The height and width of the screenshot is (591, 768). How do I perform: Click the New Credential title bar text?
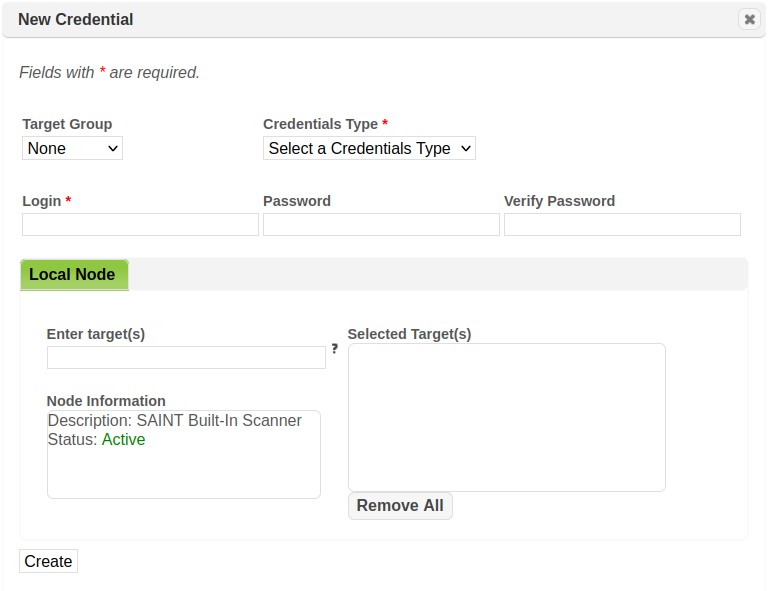pyautogui.click(x=76, y=19)
